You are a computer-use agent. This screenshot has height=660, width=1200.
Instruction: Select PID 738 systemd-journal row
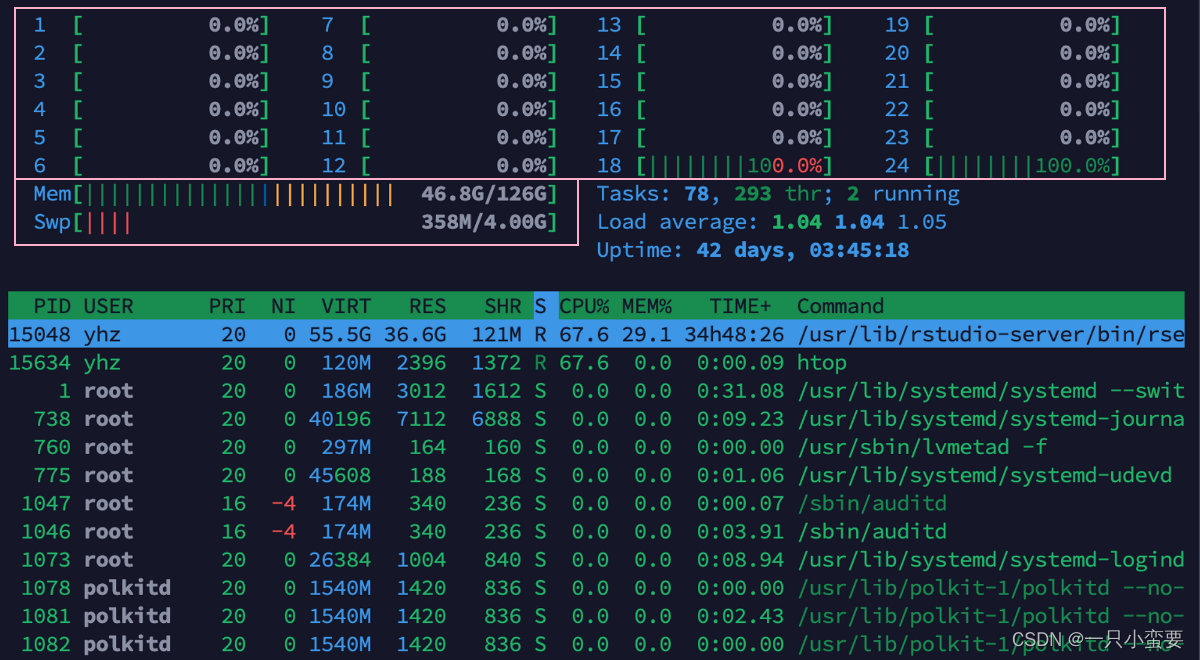coord(596,418)
